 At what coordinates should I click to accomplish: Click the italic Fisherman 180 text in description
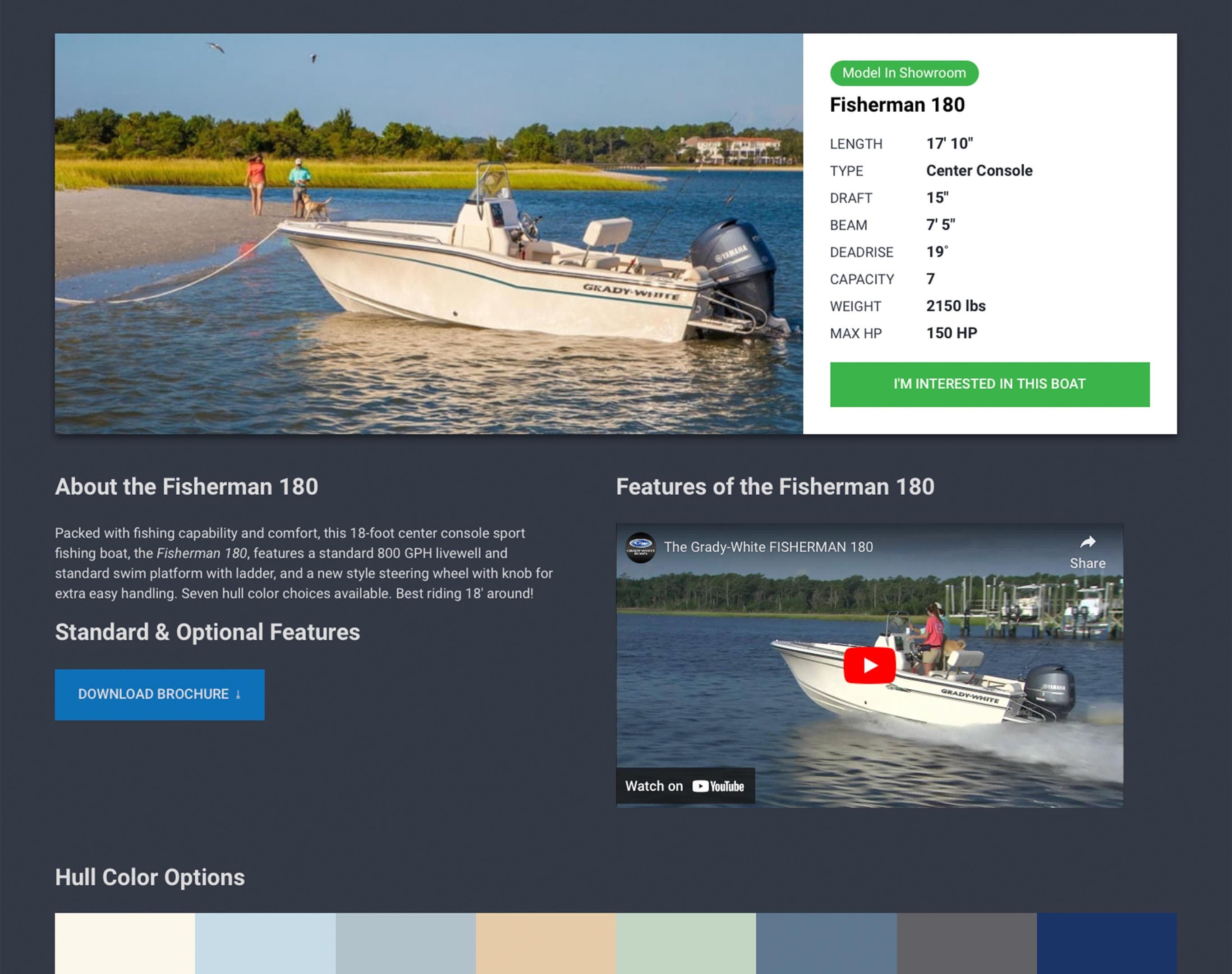pos(202,553)
